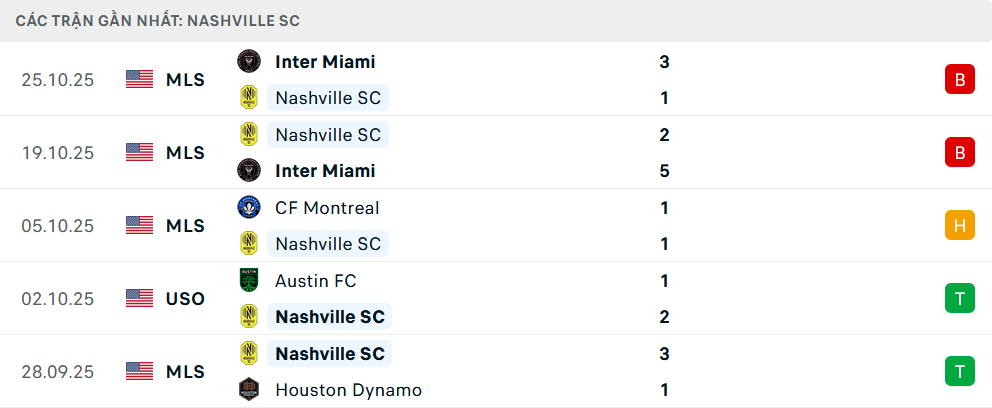Open the CF Montreal team name

click(327, 208)
